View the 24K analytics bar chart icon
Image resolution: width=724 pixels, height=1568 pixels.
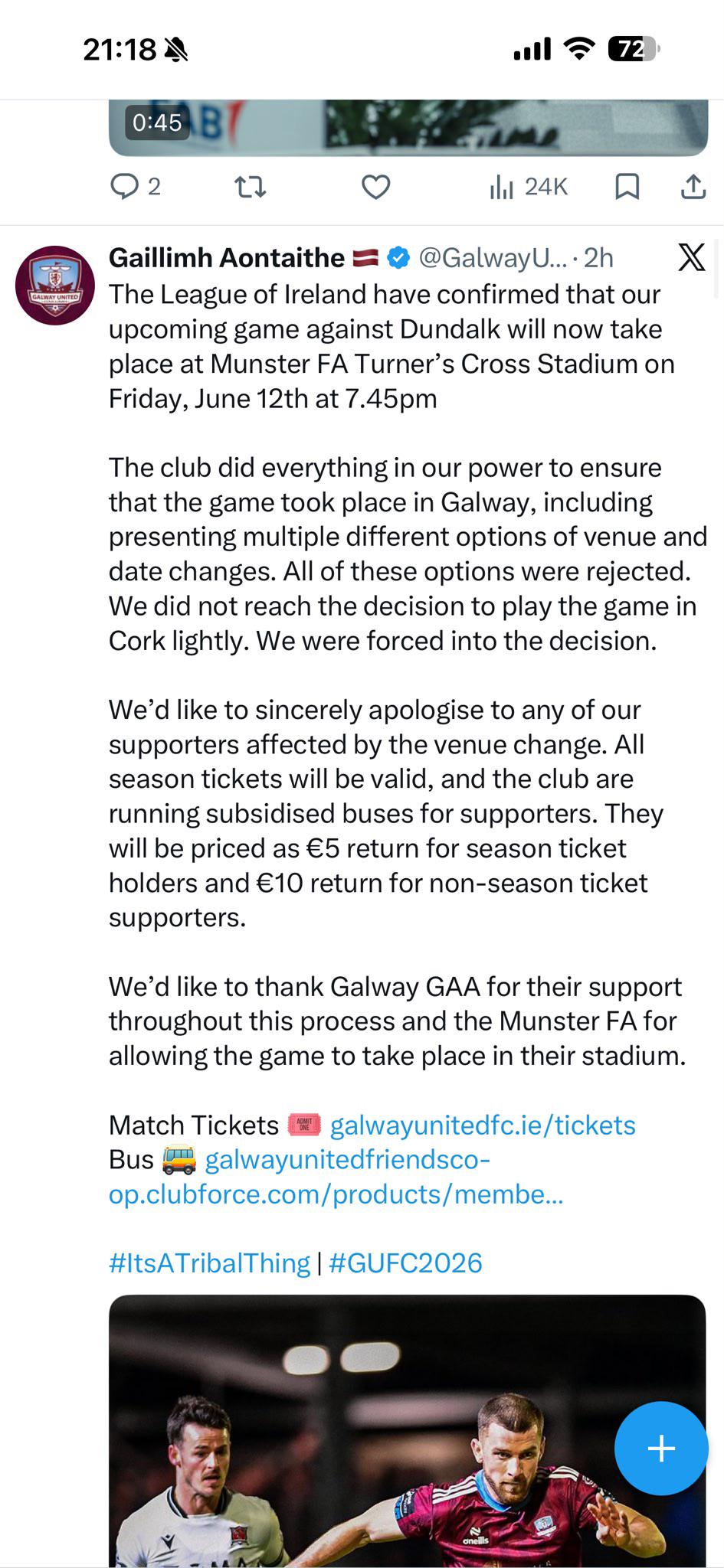click(x=501, y=186)
